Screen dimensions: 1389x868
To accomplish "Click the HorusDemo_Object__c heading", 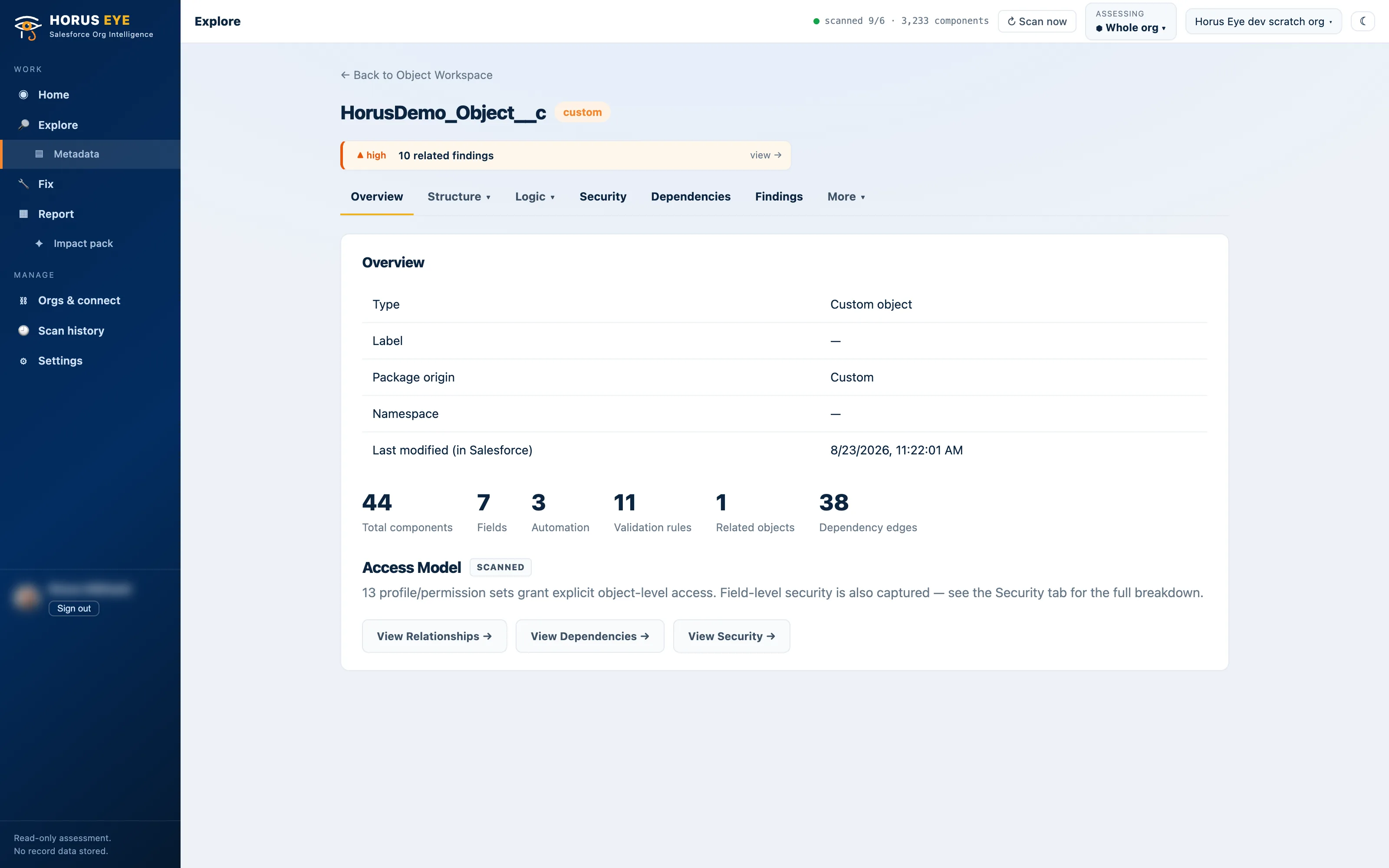I will tap(443, 112).
